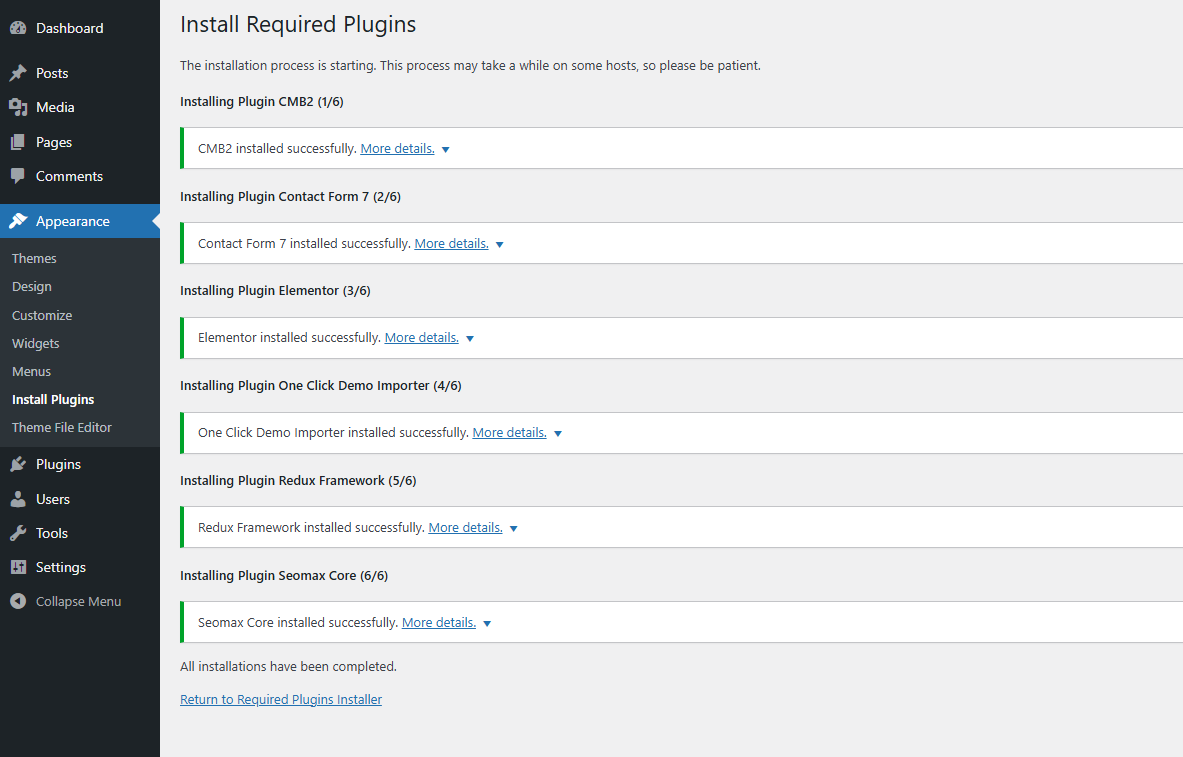Return to Required Plugins Installer

[281, 700]
